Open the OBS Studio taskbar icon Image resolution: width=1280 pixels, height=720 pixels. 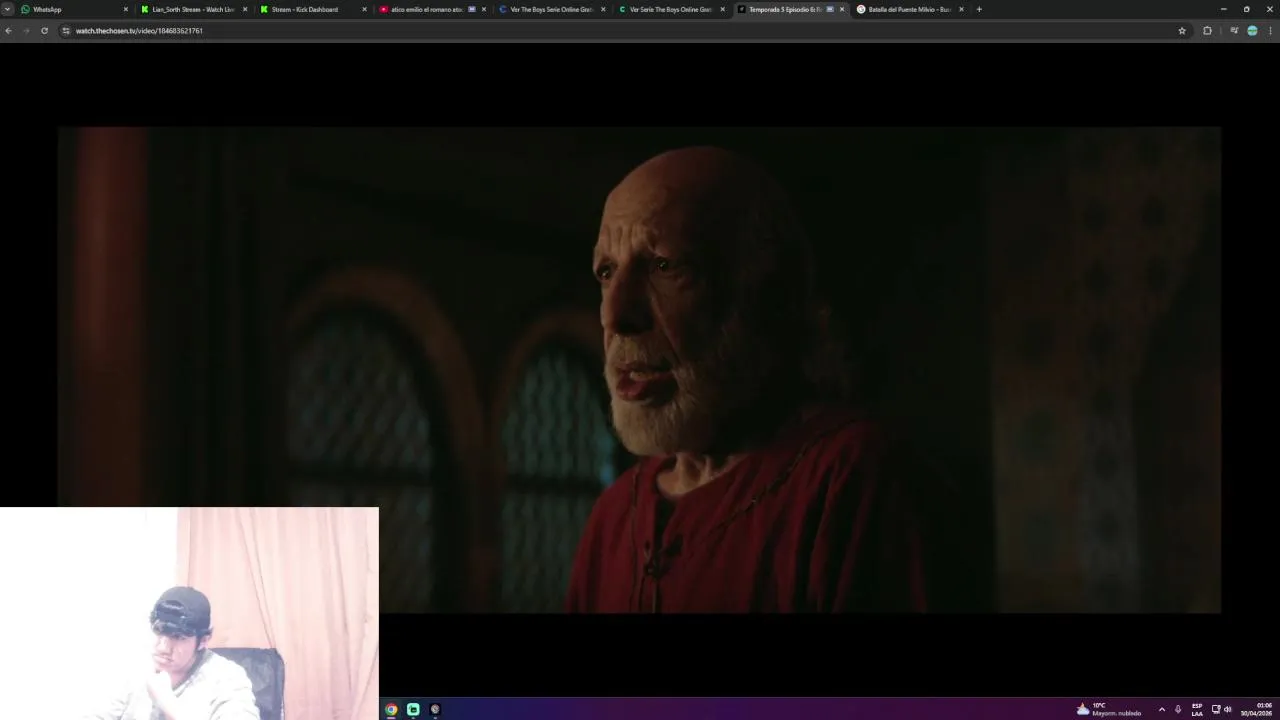435,709
